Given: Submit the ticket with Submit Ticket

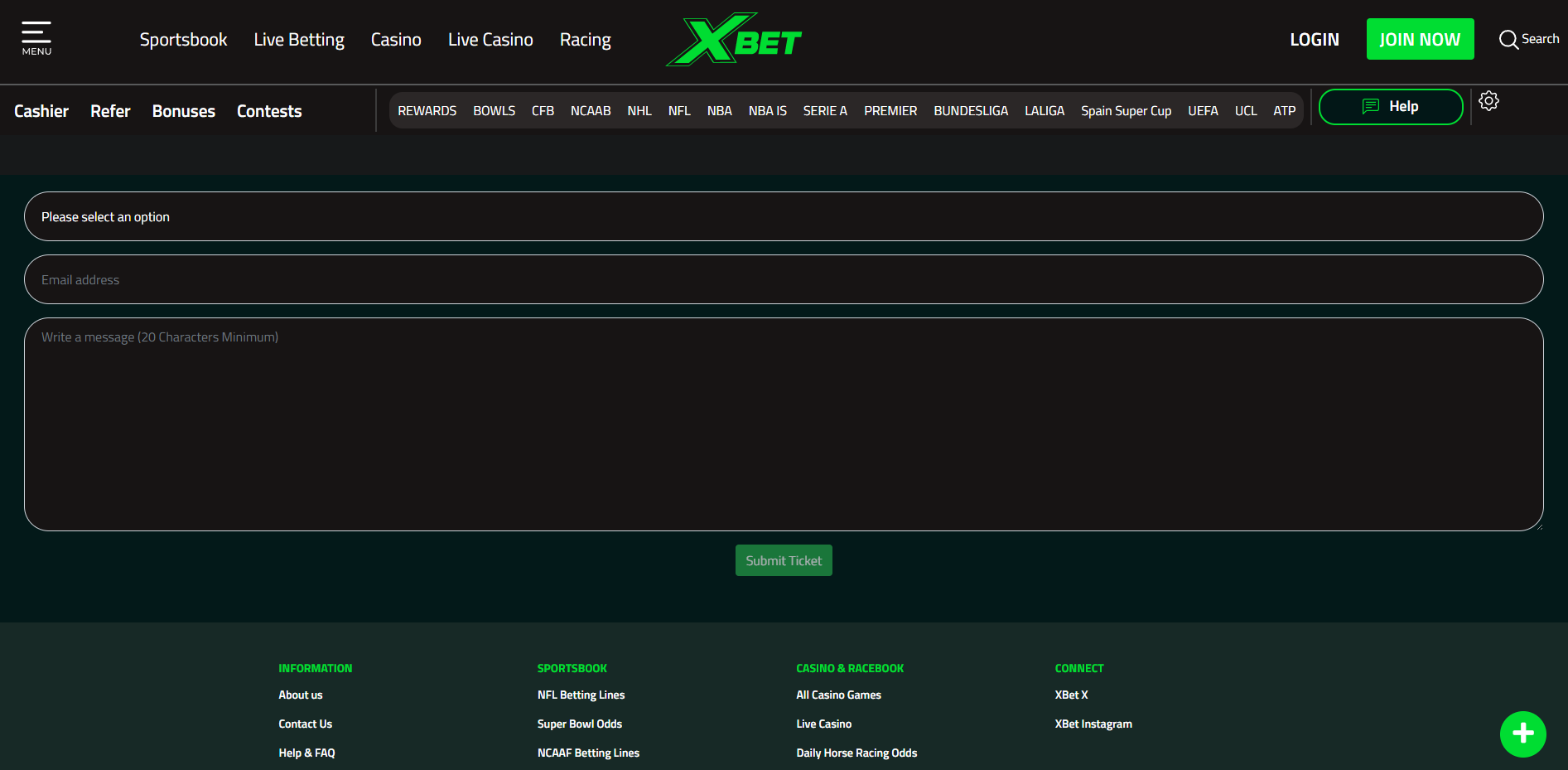Looking at the screenshot, I should pos(784,560).
